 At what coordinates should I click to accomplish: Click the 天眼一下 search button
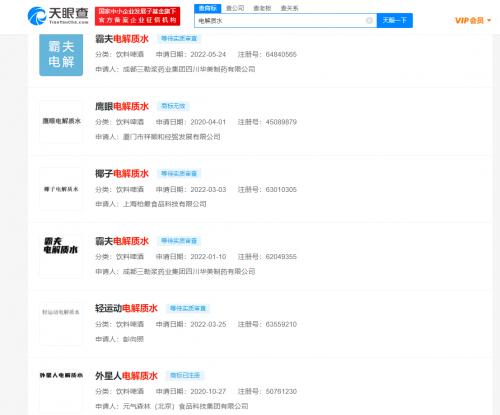395,21
